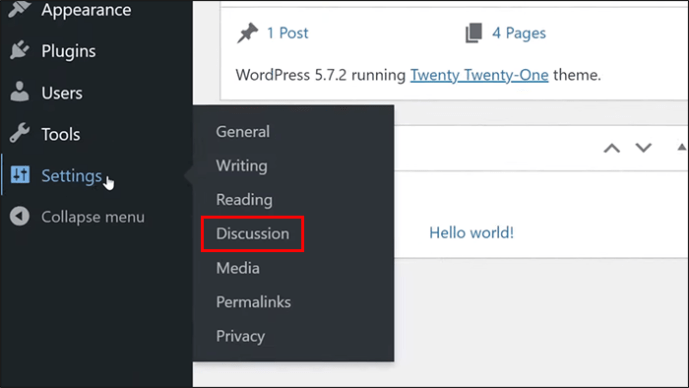Open Media settings submenu entry
The image size is (689, 388).
pos(238,268)
